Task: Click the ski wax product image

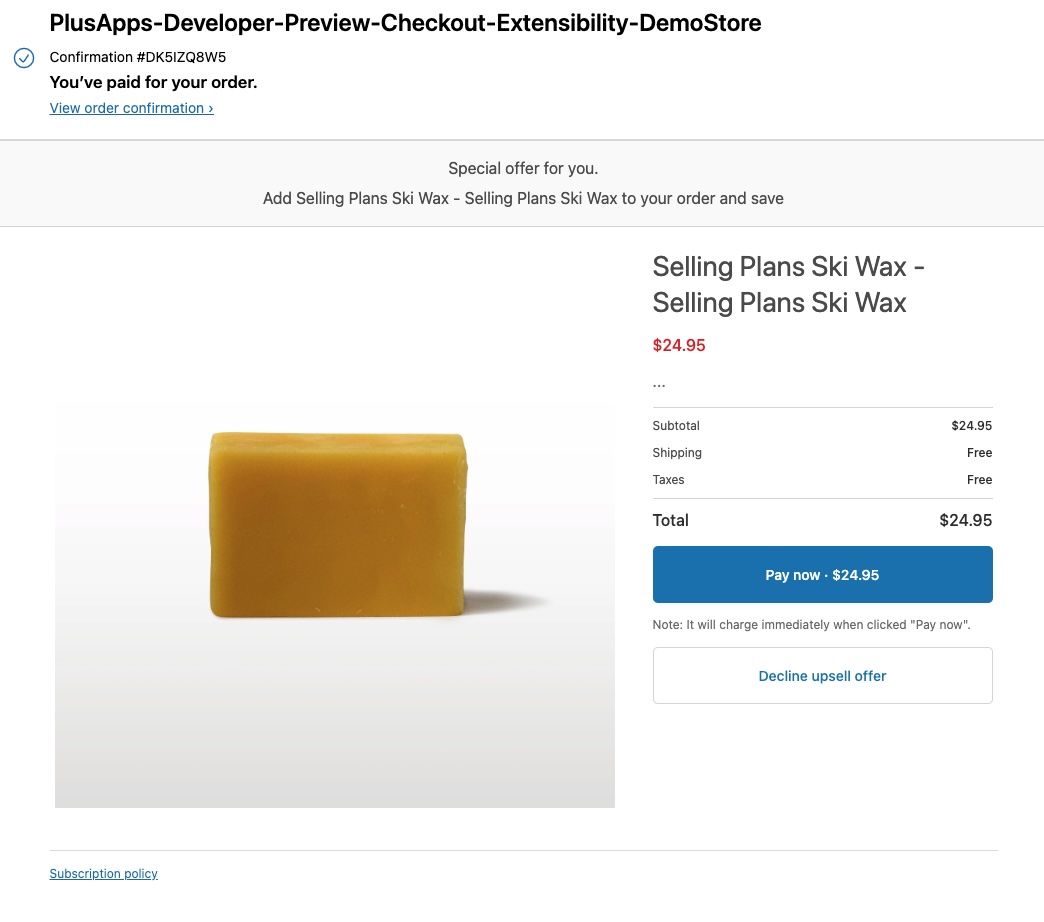Action: 335,527
